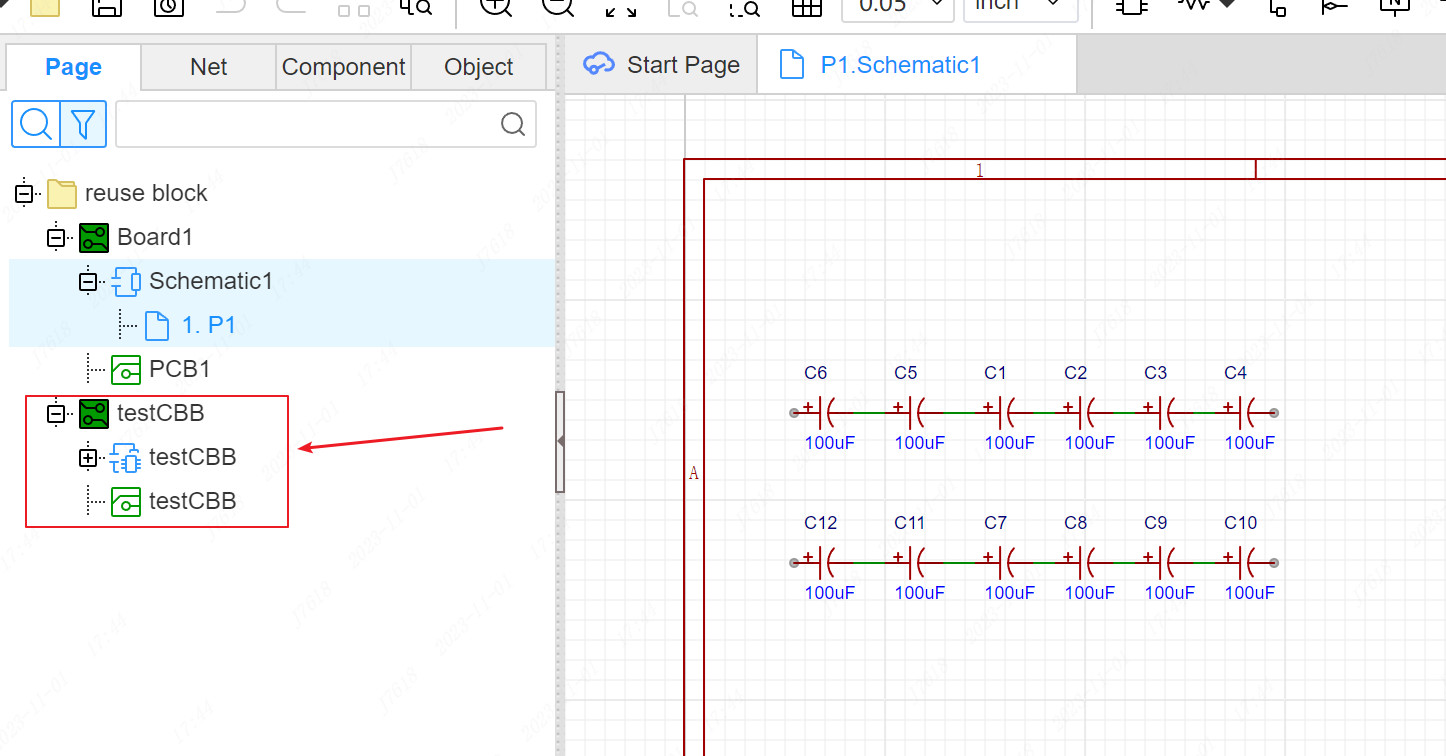Select the testCBB PCB entry

(193, 501)
